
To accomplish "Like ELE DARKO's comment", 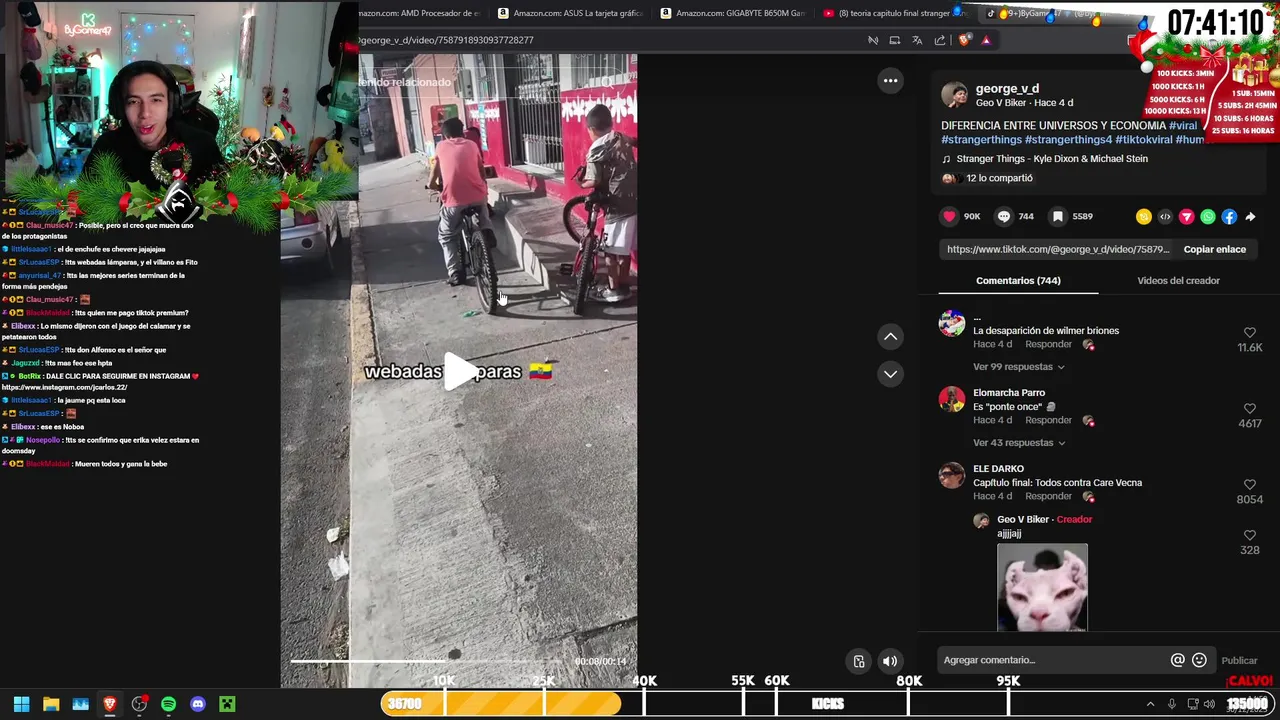I will 1249,484.
